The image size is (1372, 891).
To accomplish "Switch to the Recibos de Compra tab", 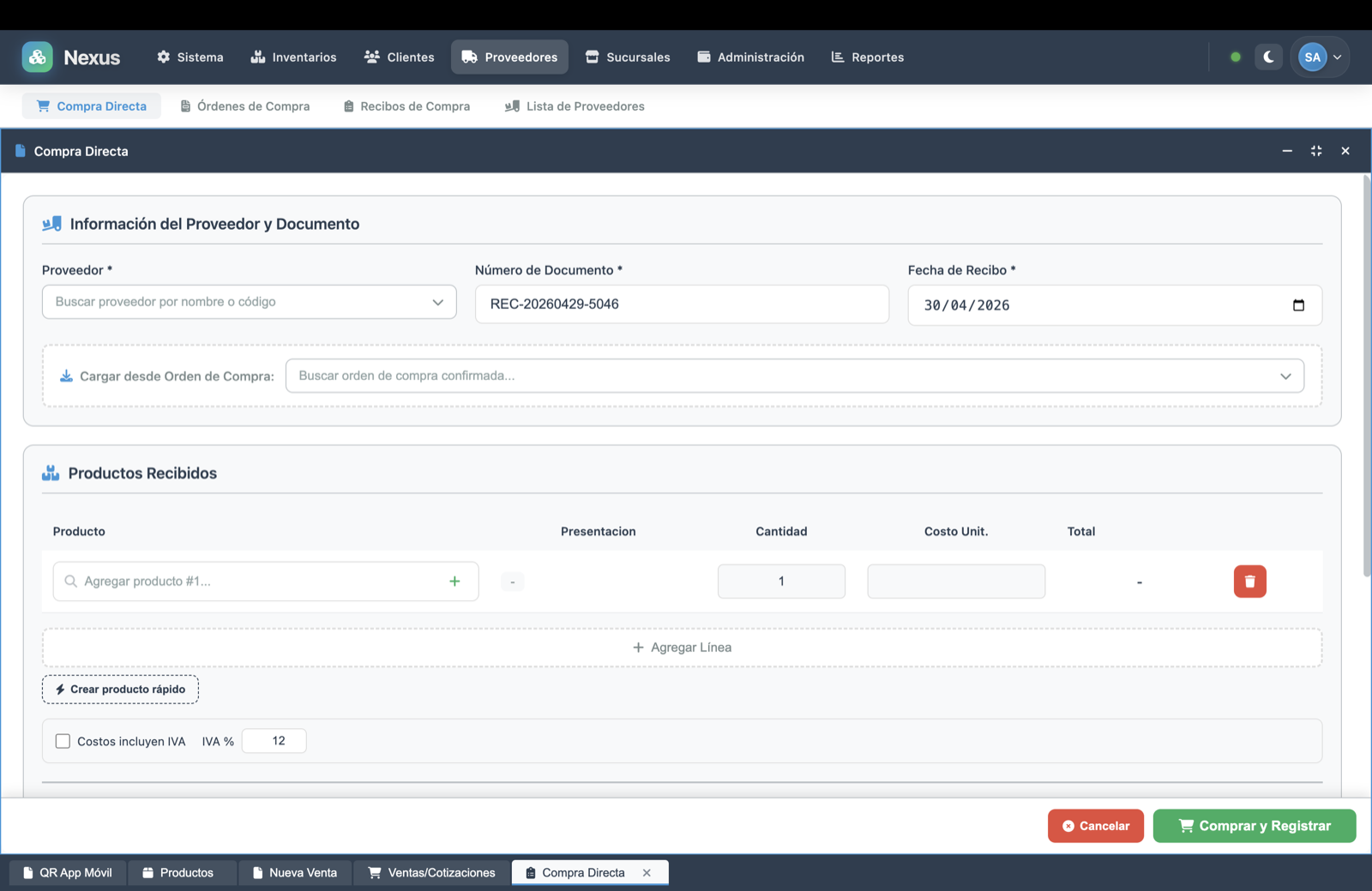I will coord(406,105).
